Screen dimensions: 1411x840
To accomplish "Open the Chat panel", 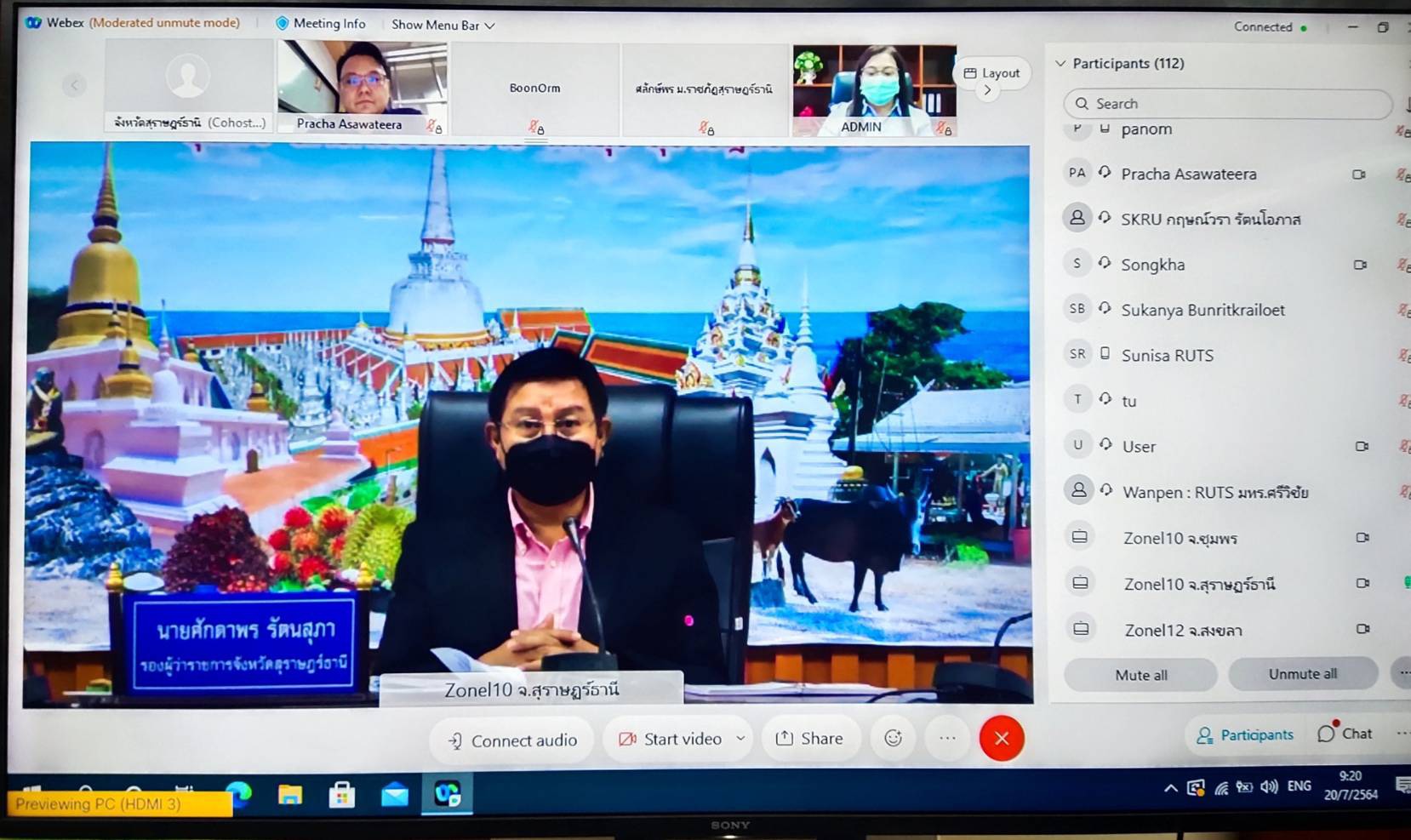I will (1345, 733).
